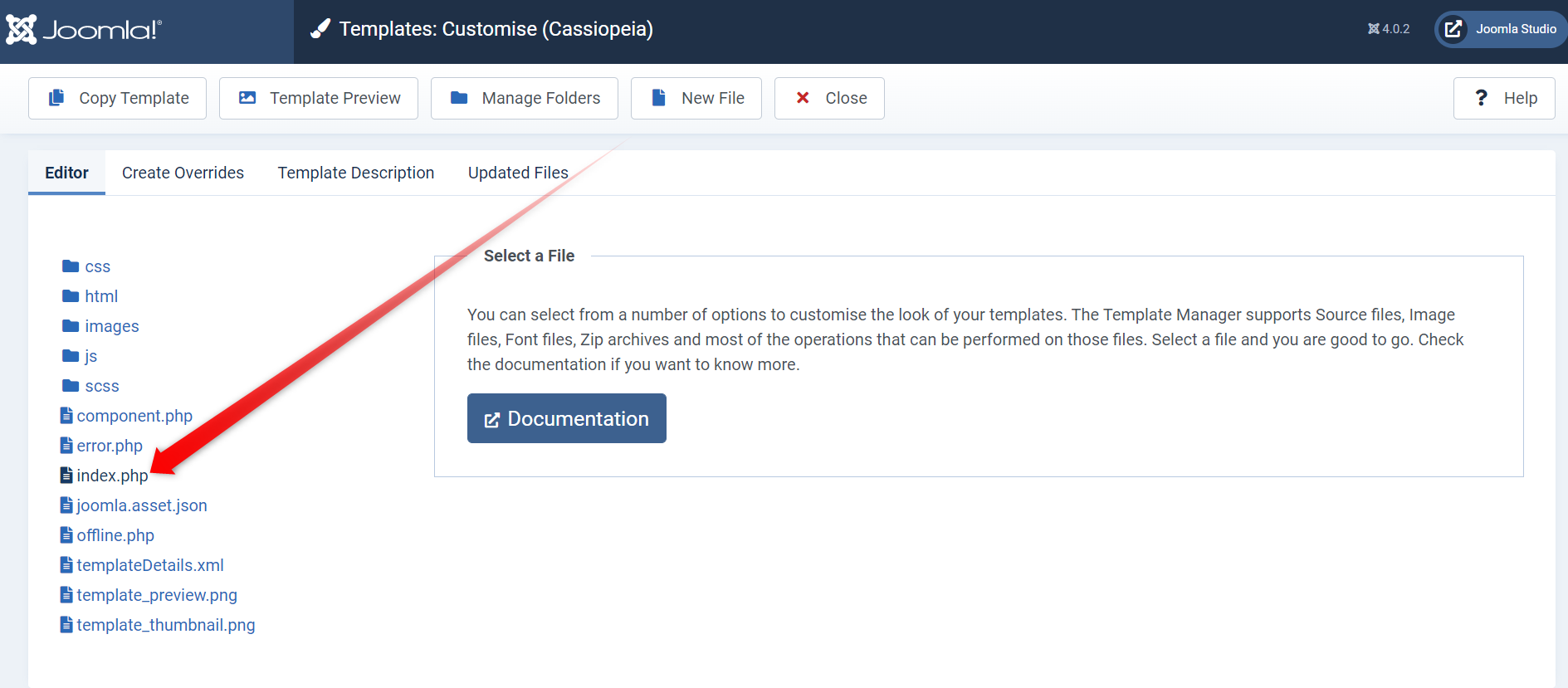Click the file icon beside offline.php

point(66,534)
